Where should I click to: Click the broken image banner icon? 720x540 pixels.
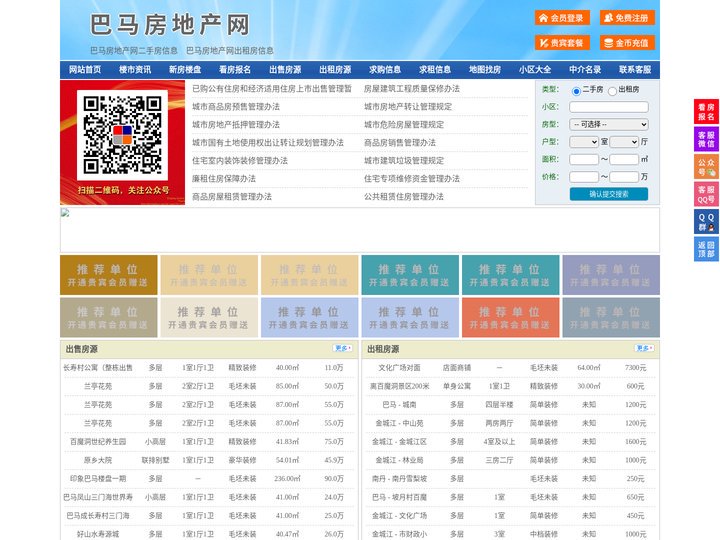pos(65,213)
